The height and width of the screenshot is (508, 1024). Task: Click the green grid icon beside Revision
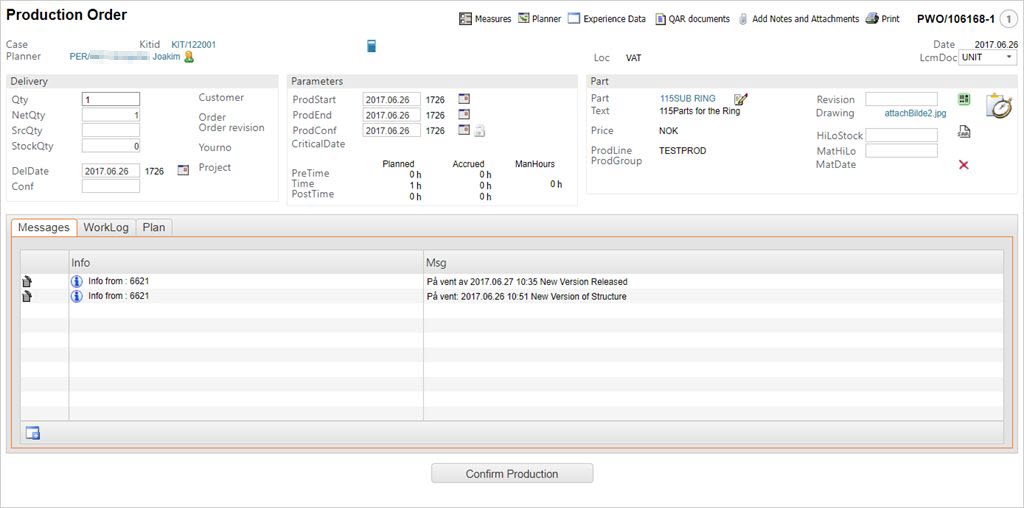[964, 99]
